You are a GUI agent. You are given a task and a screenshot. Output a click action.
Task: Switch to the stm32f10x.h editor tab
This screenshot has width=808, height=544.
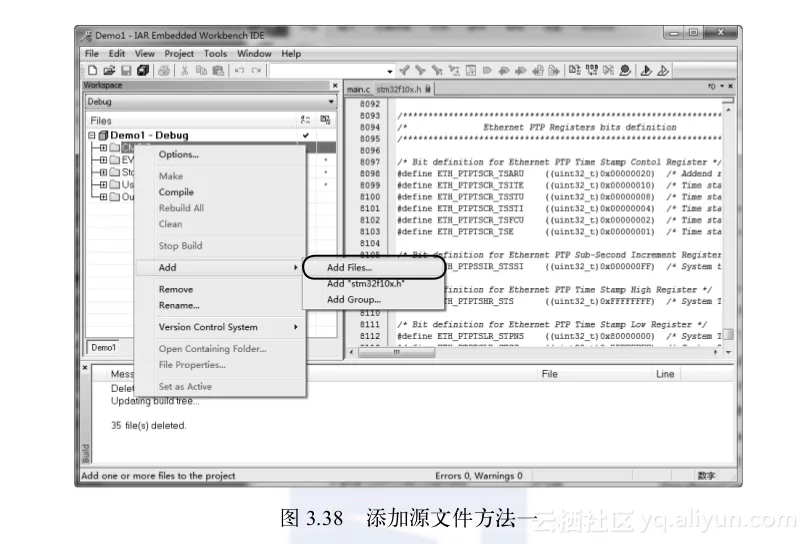403,90
